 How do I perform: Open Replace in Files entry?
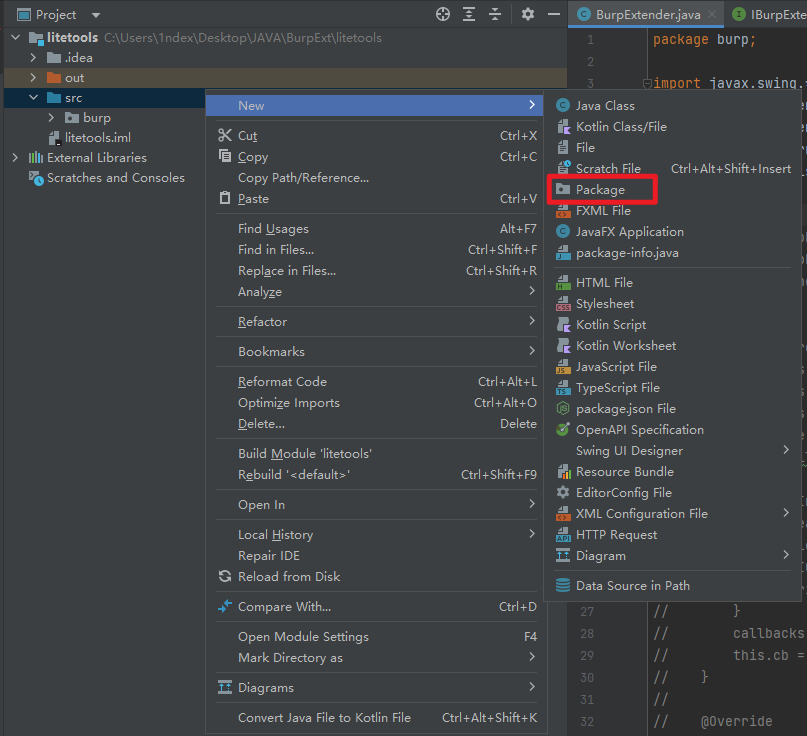click(377, 271)
